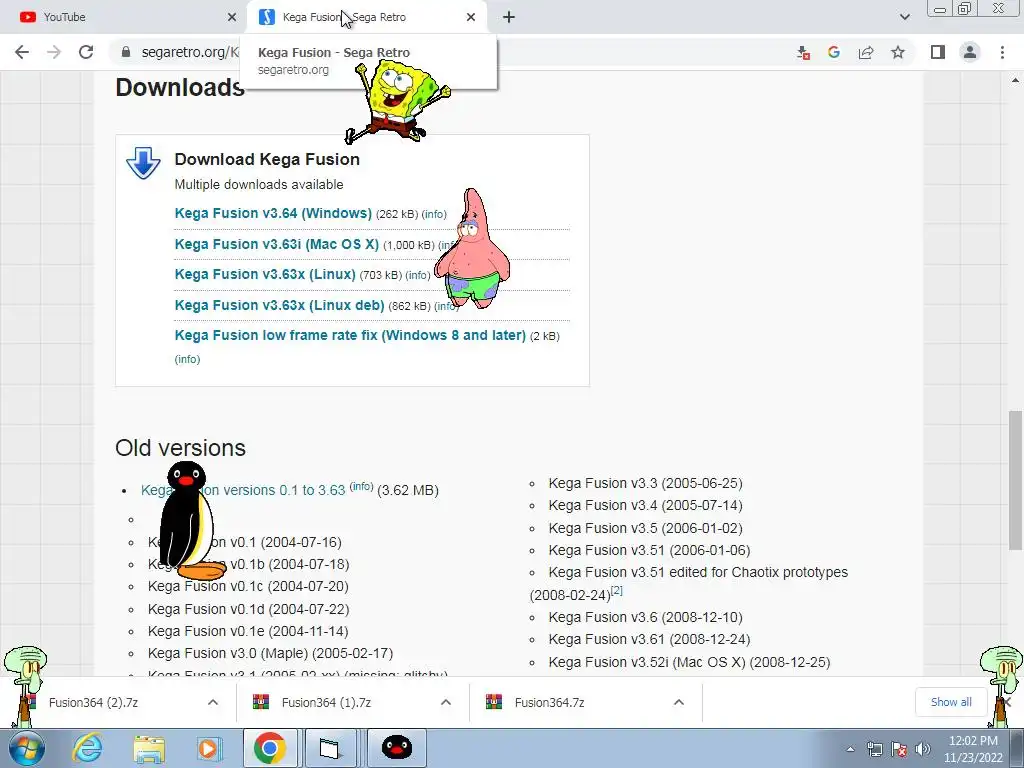Click the Google icon in toolbar
The height and width of the screenshot is (768, 1024).
(834, 52)
